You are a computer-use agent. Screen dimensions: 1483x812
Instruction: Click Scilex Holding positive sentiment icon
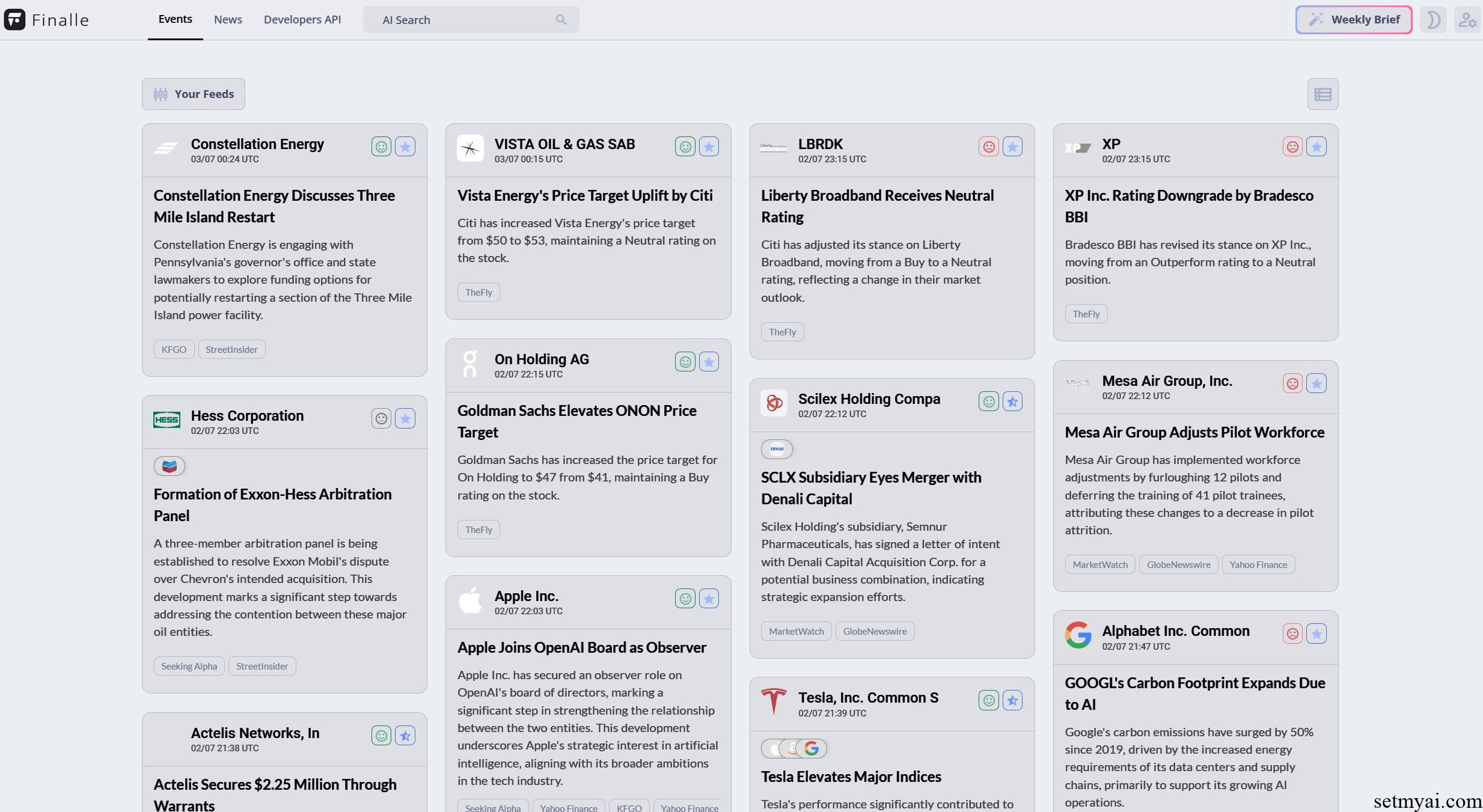pos(988,401)
